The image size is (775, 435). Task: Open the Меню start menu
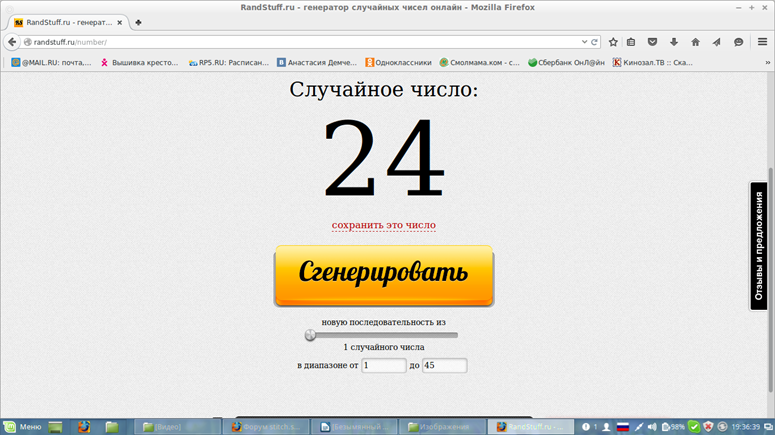click(x=23, y=427)
